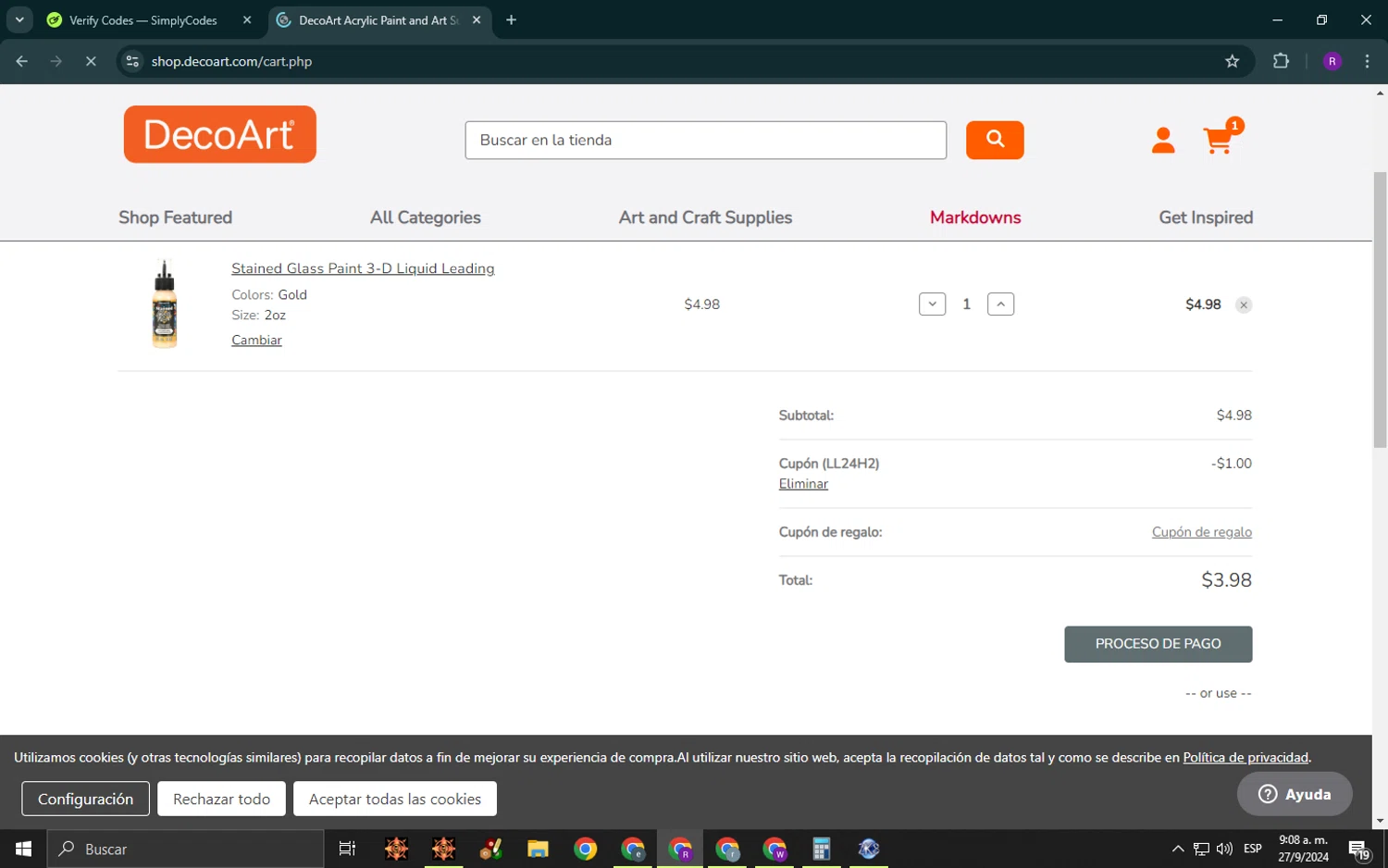This screenshot has width=1388, height=868.
Task: Click the Cambiar link
Action: (256, 340)
